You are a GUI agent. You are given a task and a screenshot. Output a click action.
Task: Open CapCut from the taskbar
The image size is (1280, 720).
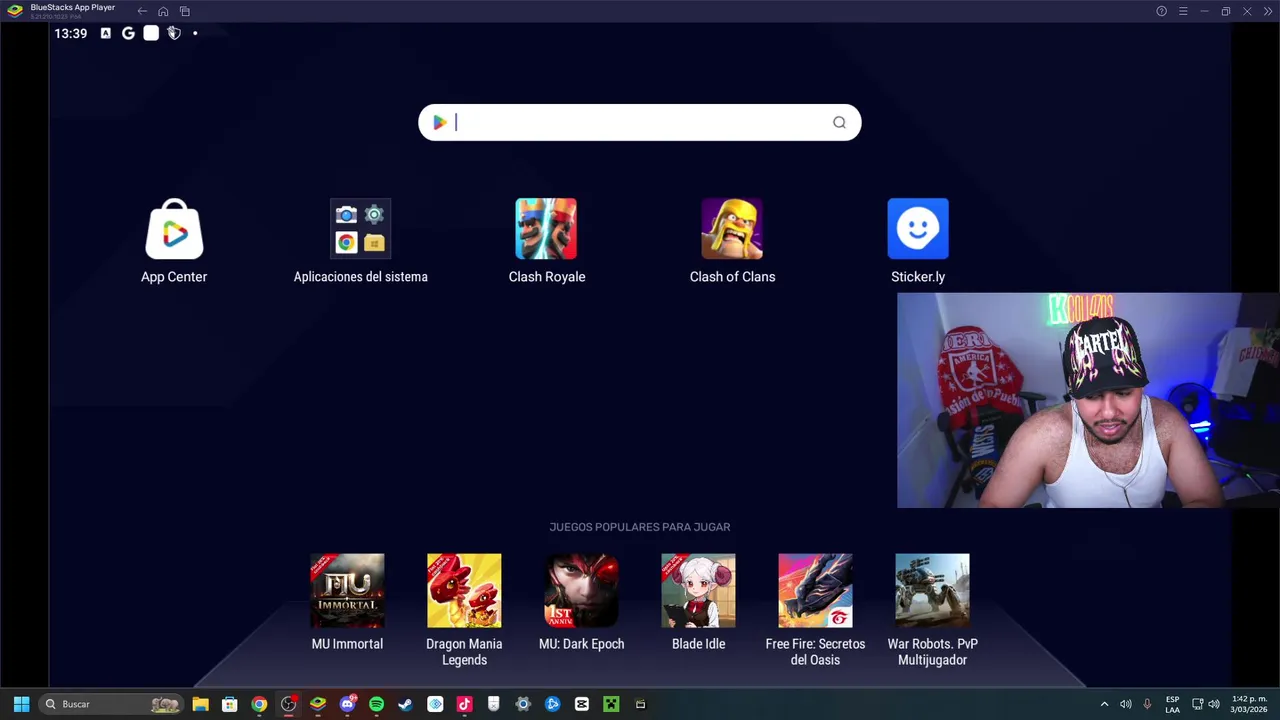point(582,704)
